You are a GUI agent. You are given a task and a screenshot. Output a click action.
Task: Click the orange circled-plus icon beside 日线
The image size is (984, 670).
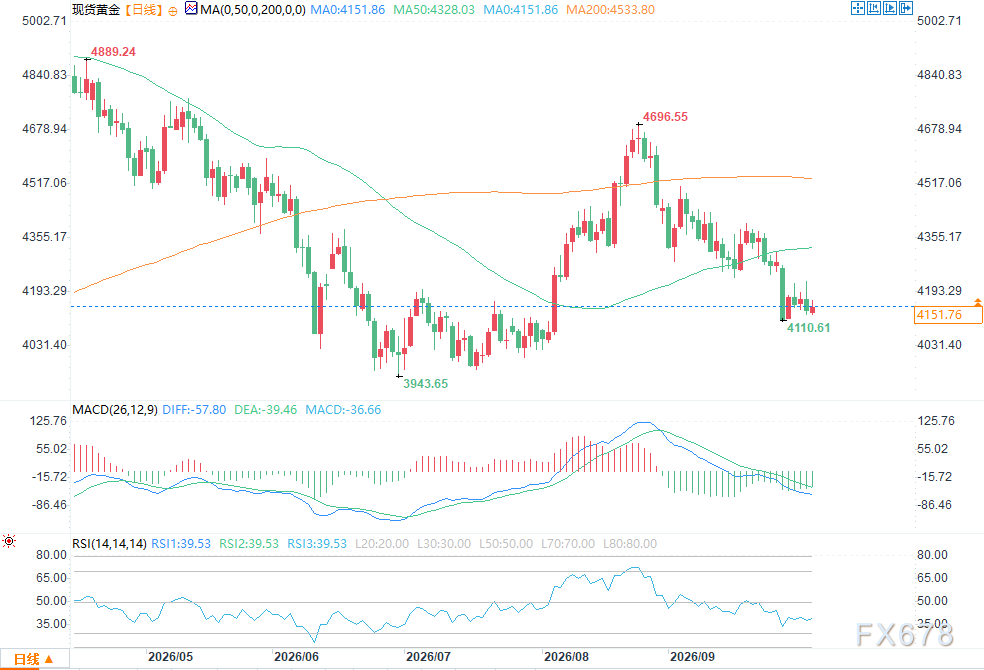[x=173, y=11]
